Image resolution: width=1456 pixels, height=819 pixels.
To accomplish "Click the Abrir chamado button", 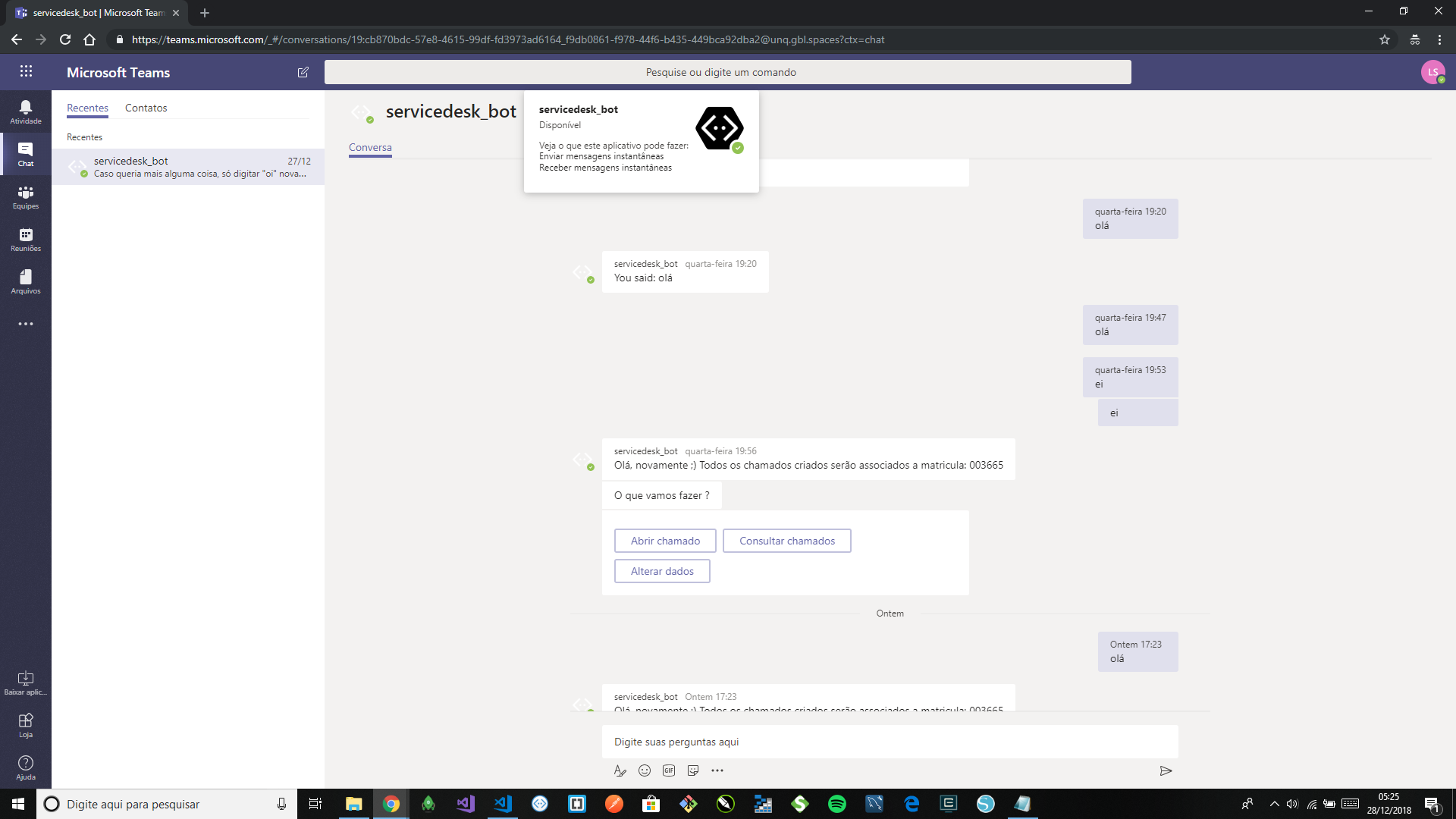I will (665, 540).
